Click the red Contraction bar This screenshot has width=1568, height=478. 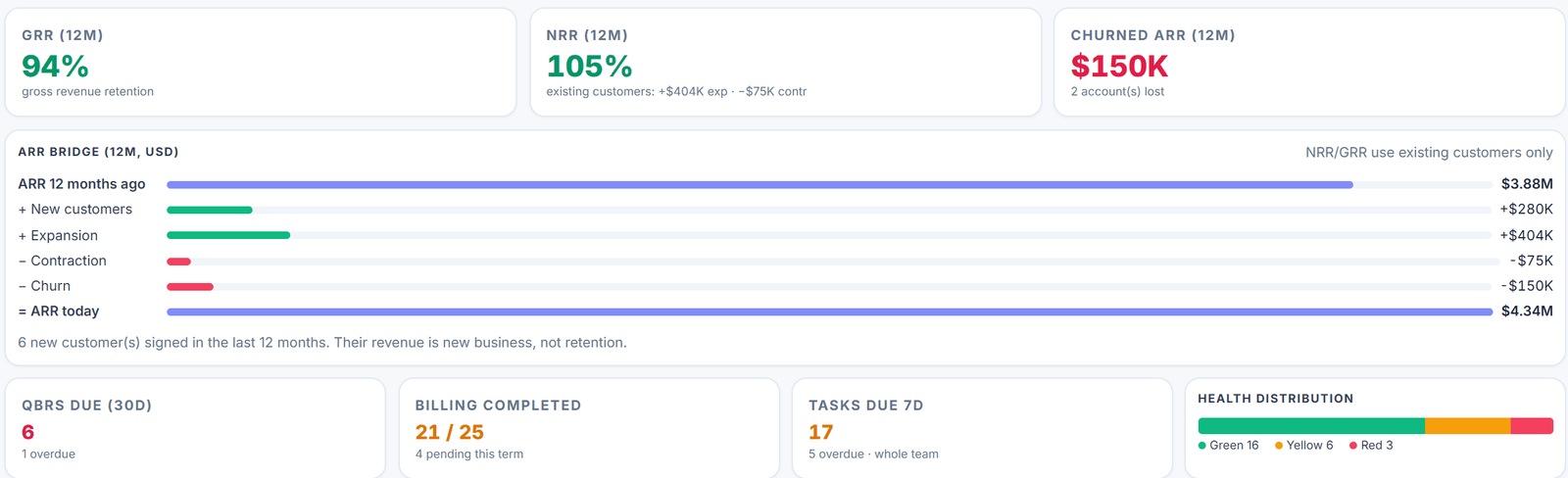click(178, 262)
